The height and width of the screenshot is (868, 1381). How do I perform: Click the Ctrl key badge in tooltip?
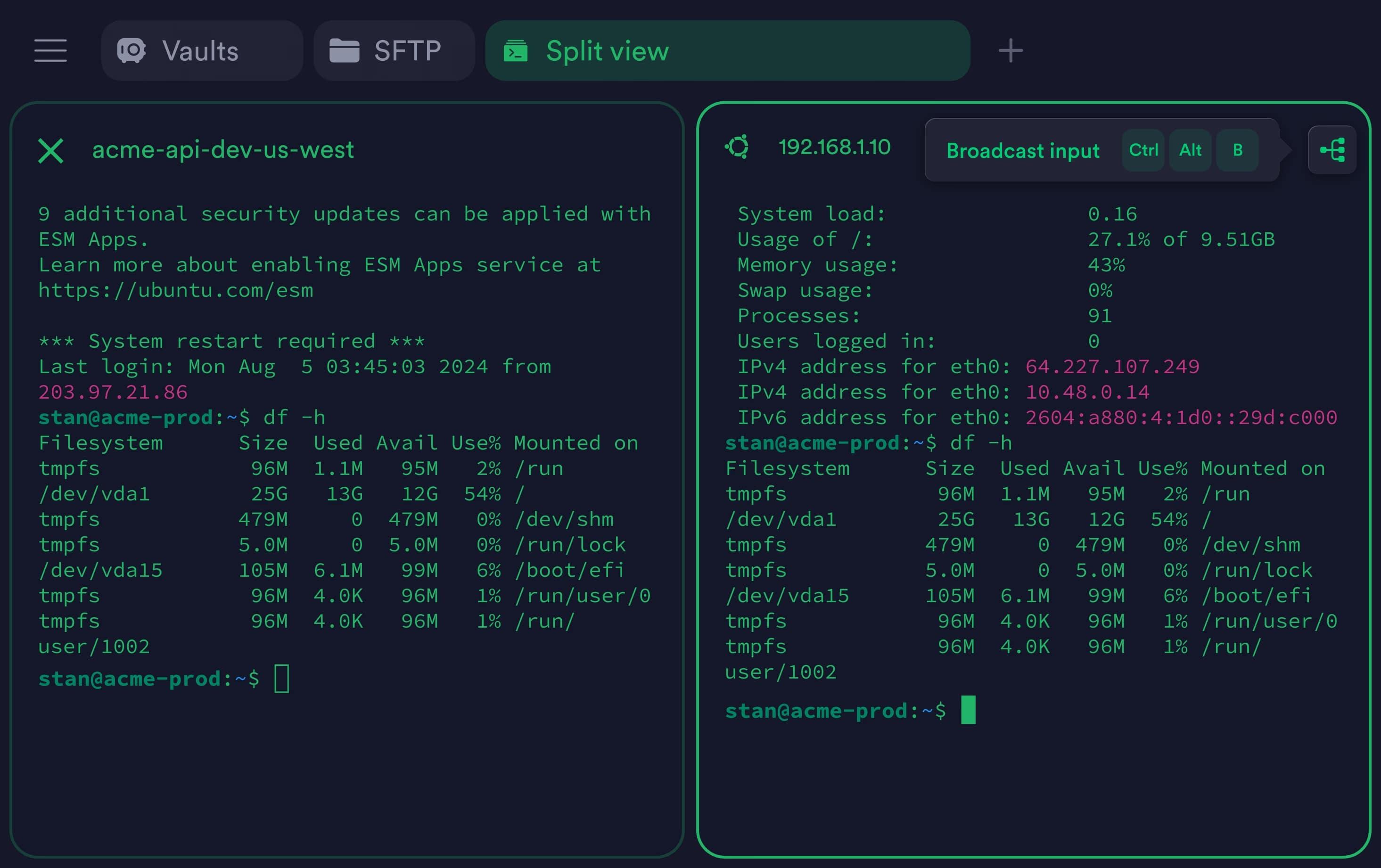click(x=1143, y=150)
